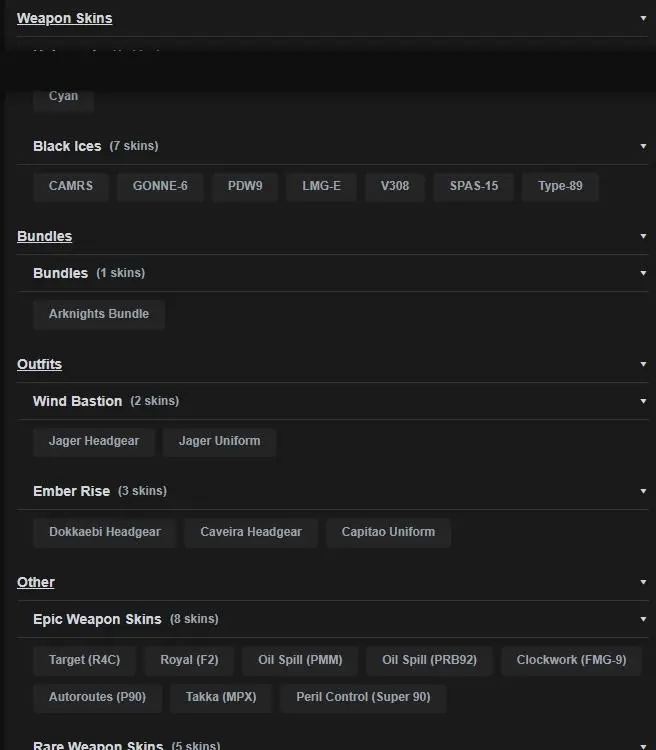Collapse the Epic Weapon Skins arrow
Image resolution: width=656 pixels, height=750 pixels.
(x=643, y=619)
